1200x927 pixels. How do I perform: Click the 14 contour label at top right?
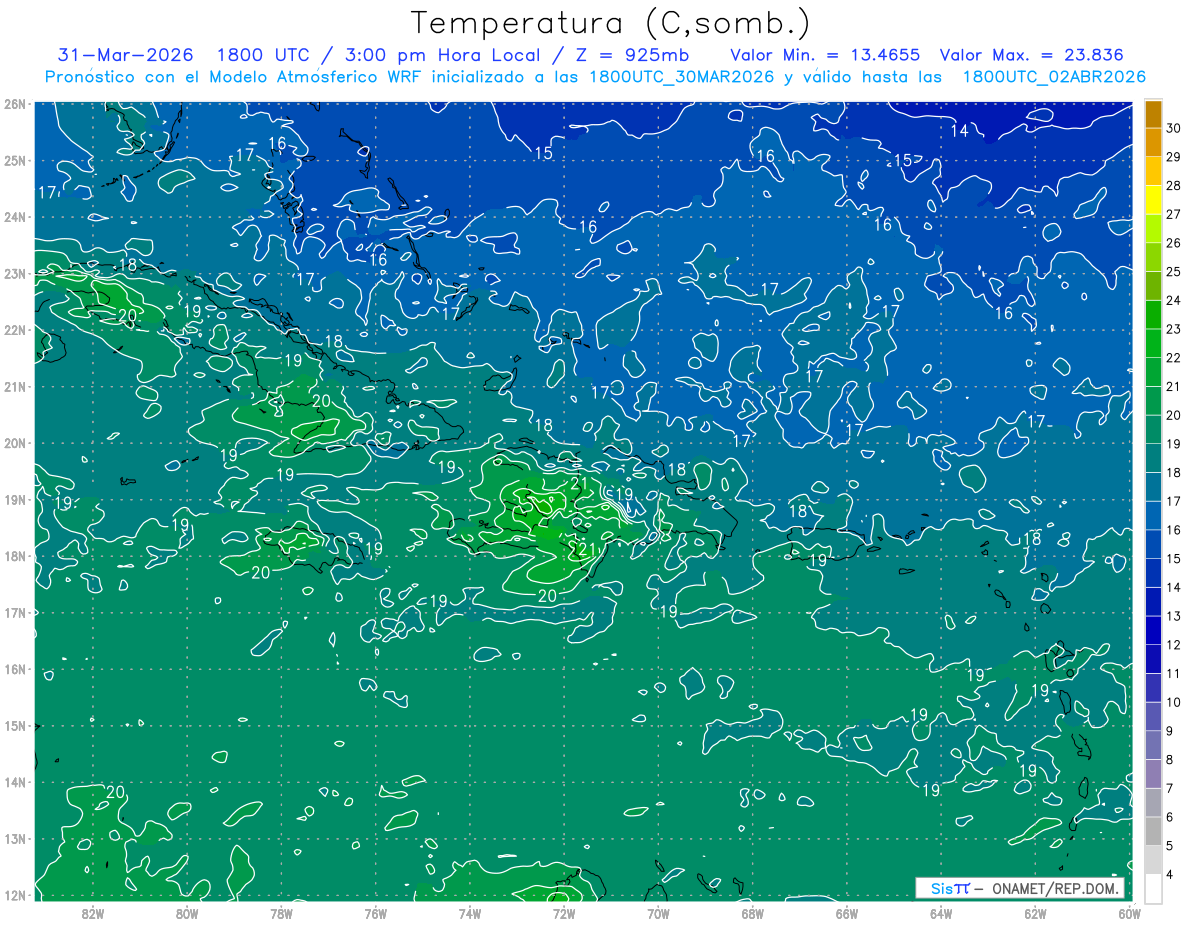tap(959, 132)
